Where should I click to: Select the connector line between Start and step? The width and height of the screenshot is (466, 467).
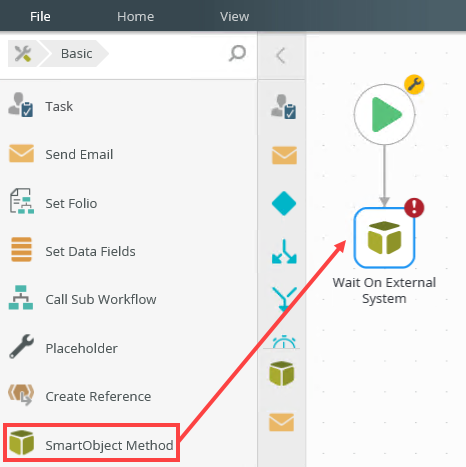pyautogui.click(x=384, y=176)
